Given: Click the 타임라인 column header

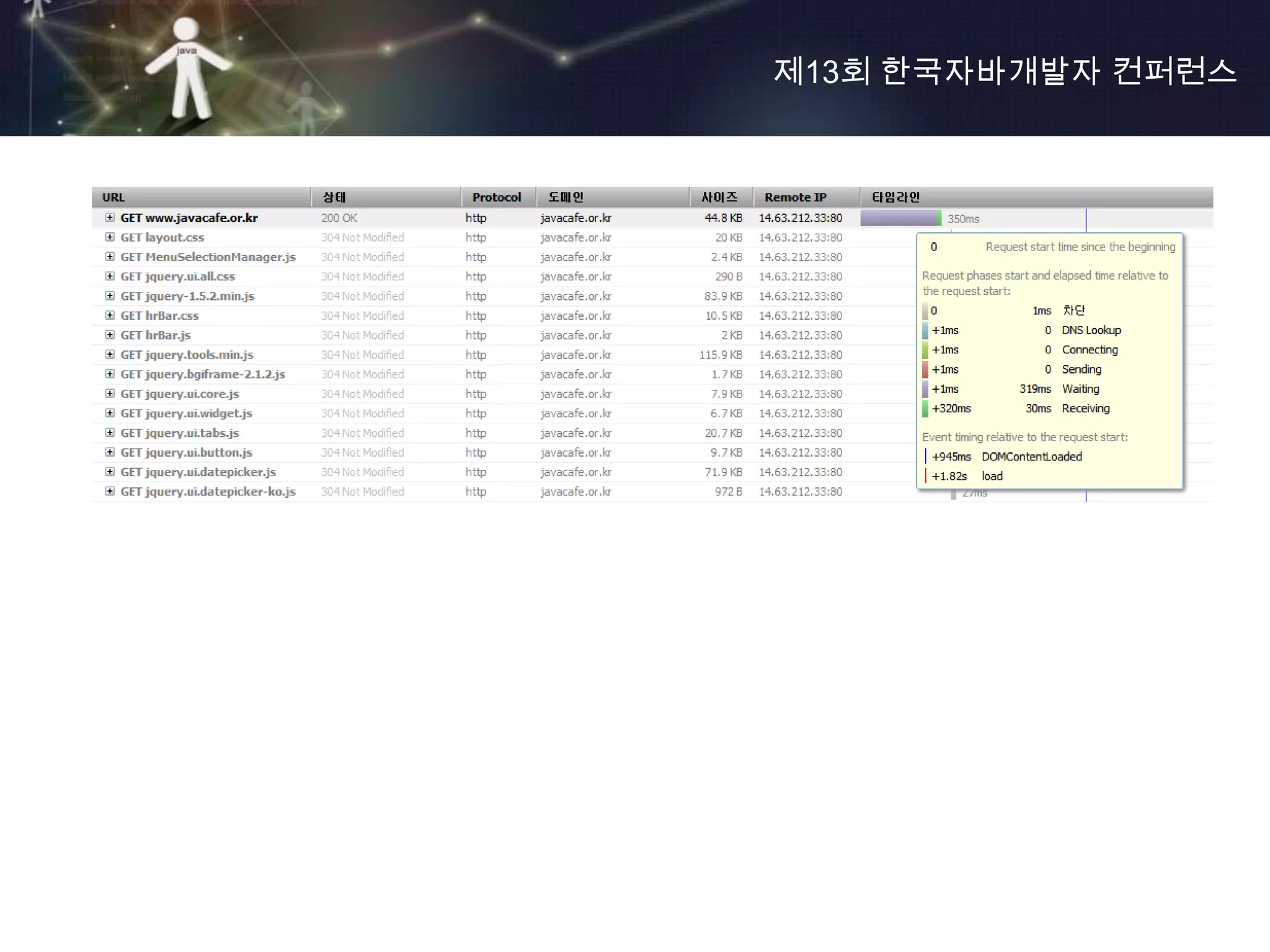Looking at the screenshot, I should (x=1037, y=197).
